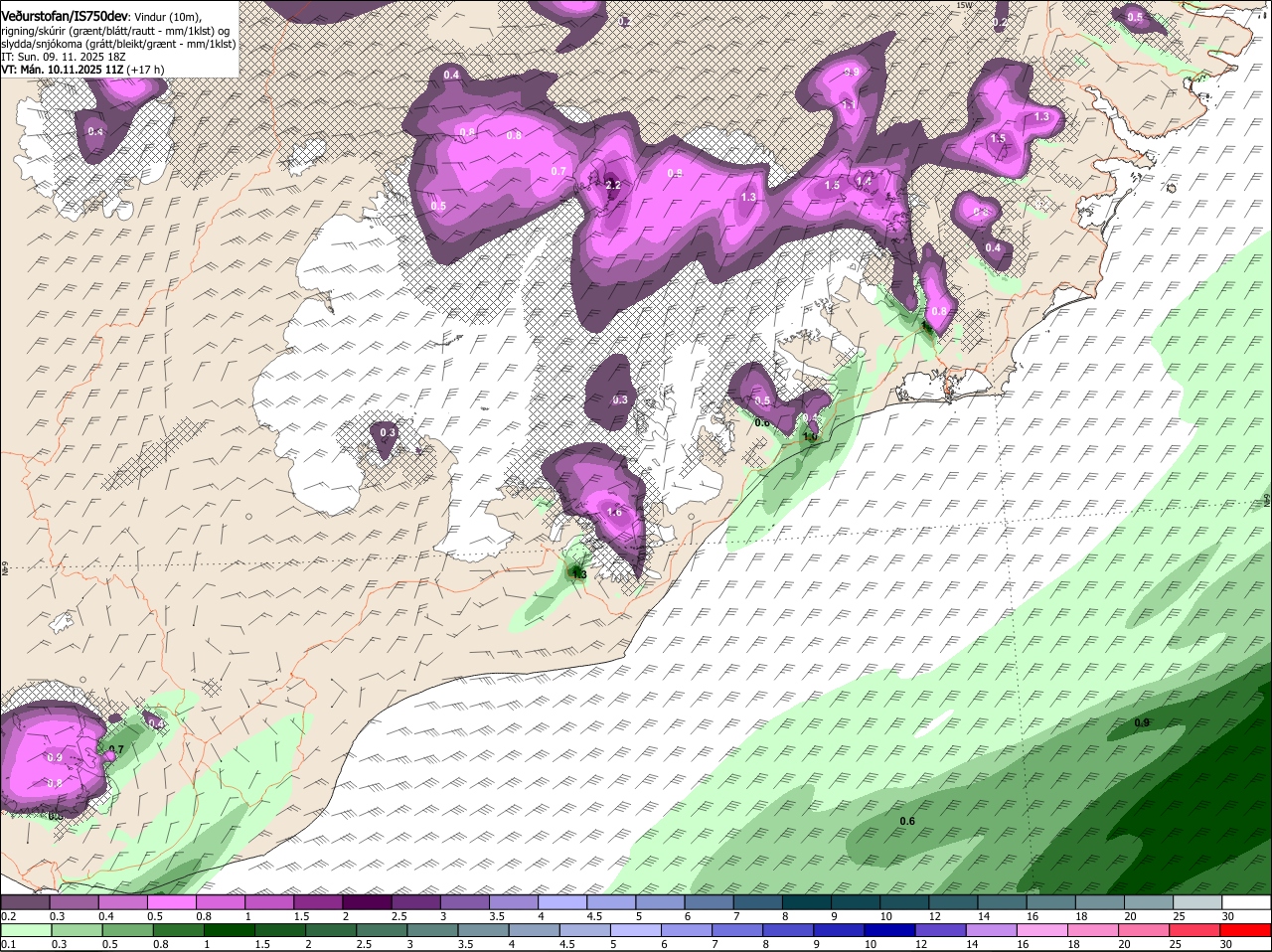The height and width of the screenshot is (952, 1272).
Task: Select the snow legend swatch between 1.5 and 2
Action: 318,902
